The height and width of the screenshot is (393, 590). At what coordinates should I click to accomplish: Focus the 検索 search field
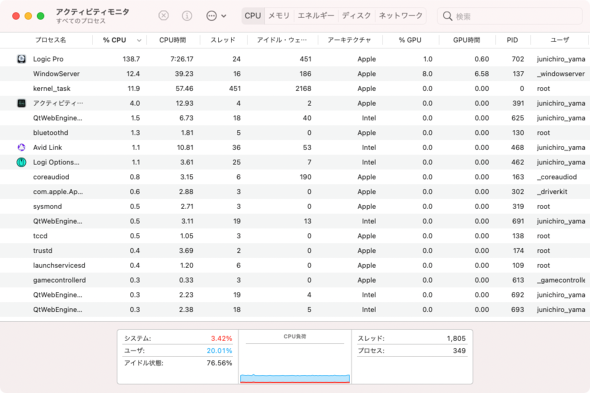[510, 16]
